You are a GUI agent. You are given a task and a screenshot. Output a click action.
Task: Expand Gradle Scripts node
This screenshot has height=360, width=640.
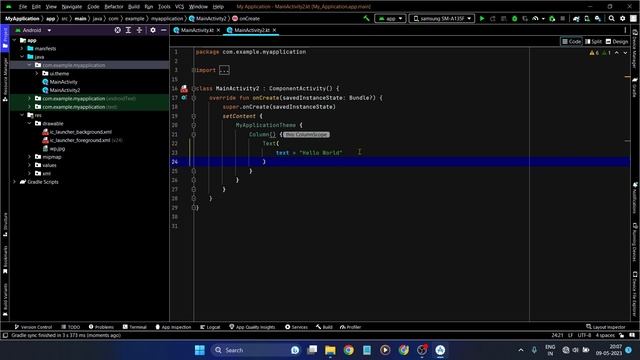point(15,182)
